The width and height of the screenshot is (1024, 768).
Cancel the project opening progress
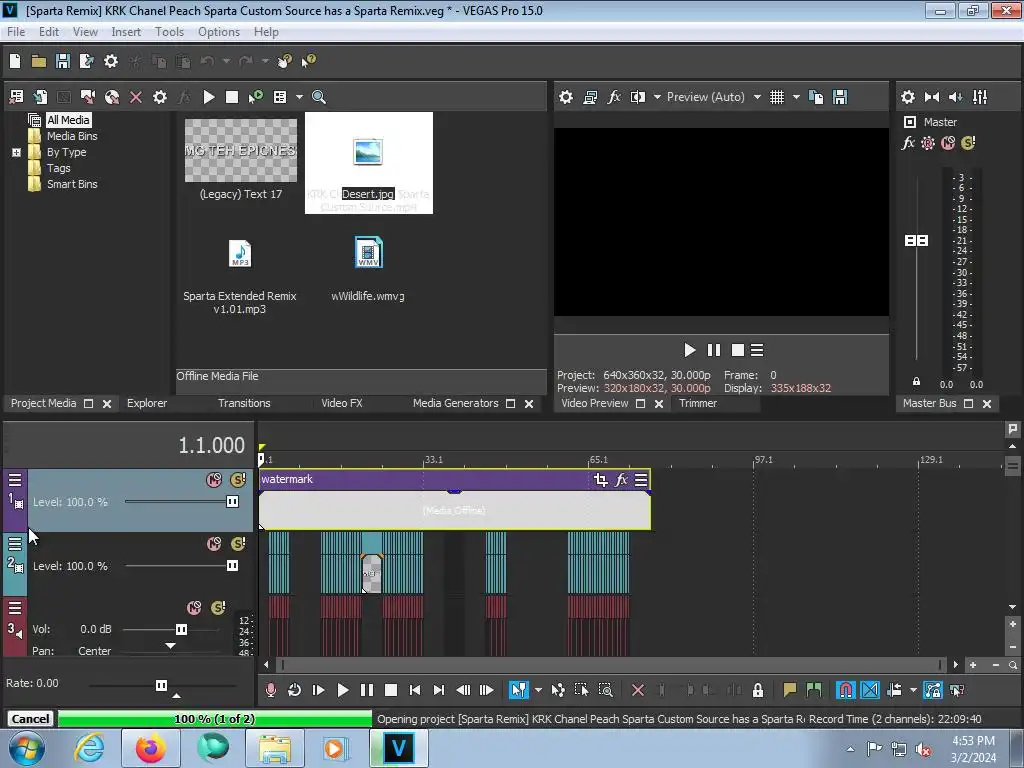(30, 719)
